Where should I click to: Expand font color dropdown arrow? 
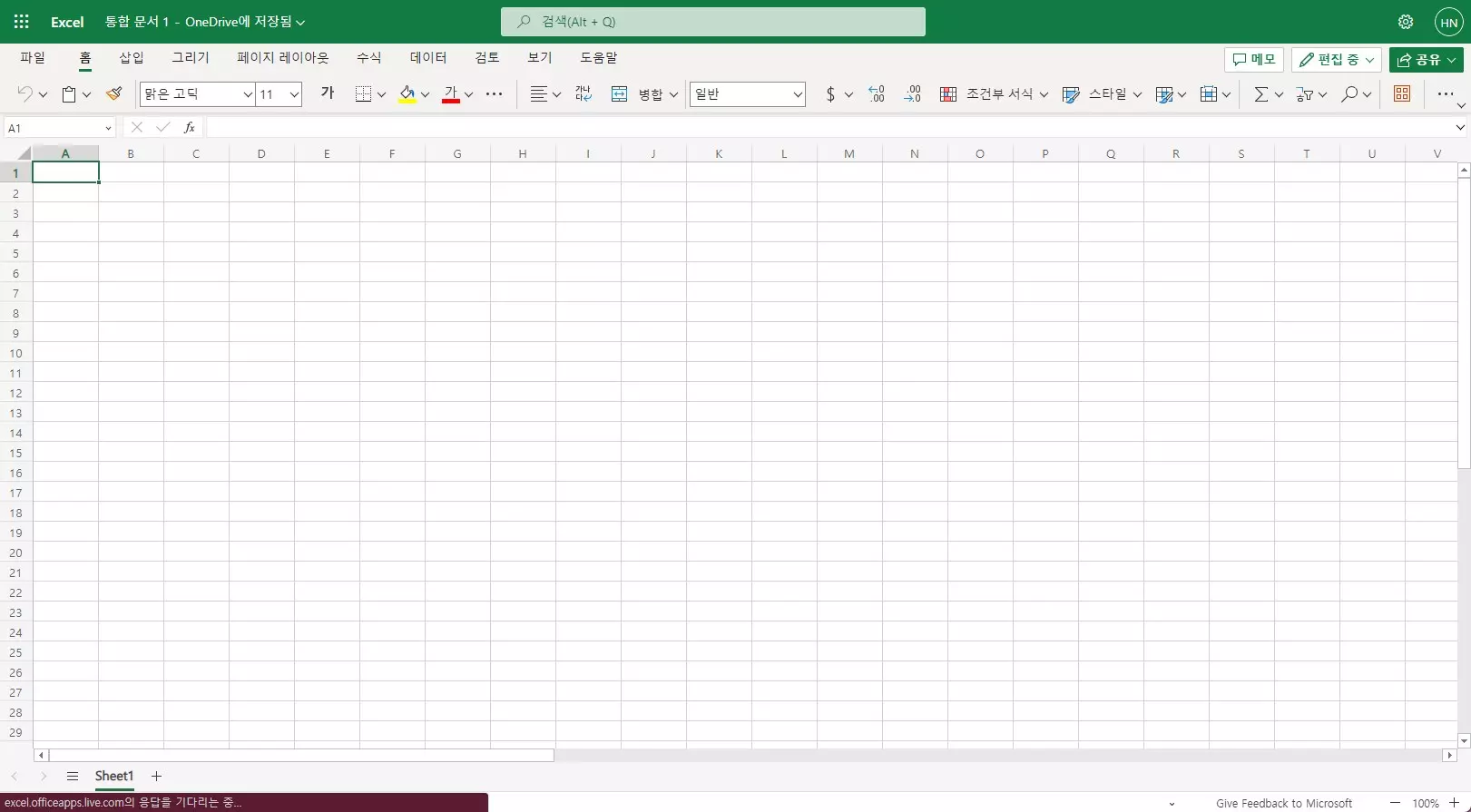point(468,94)
